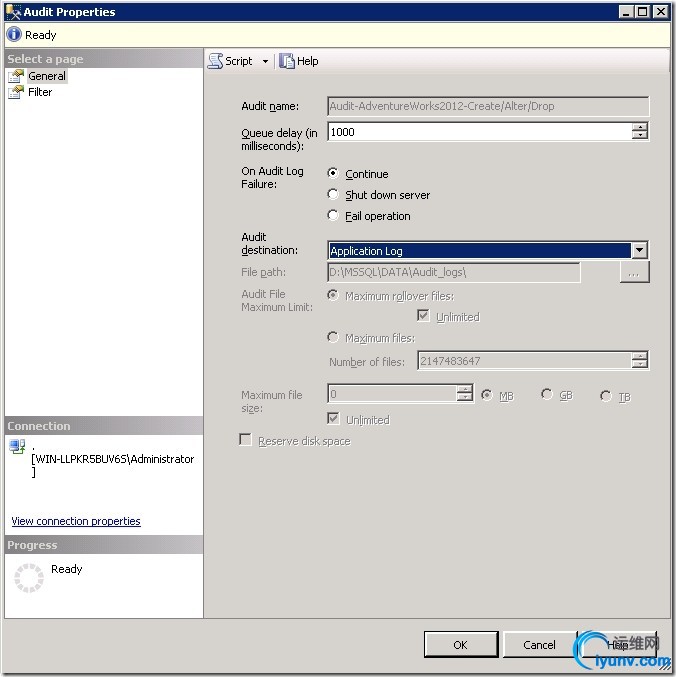Increase maximum file size spinner
The image size is (676, 677).
[x=464, y=389]
